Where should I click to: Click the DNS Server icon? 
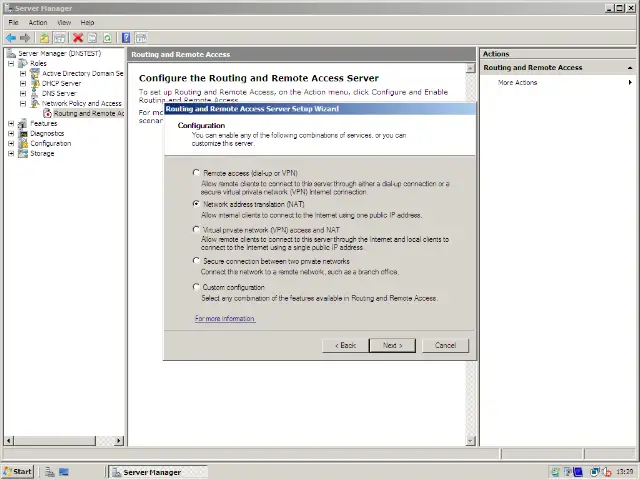[x=35, y=93]
